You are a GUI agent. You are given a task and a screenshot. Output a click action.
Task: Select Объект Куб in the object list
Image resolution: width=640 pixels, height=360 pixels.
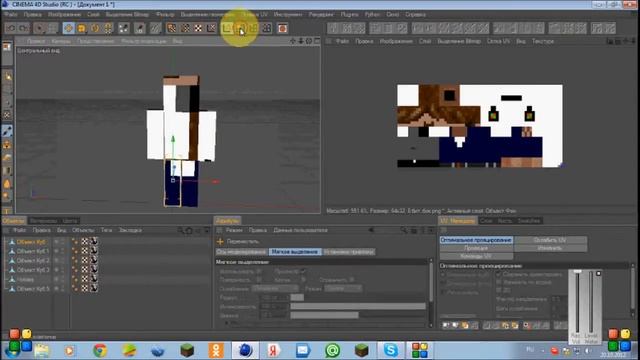pos(31,242)
